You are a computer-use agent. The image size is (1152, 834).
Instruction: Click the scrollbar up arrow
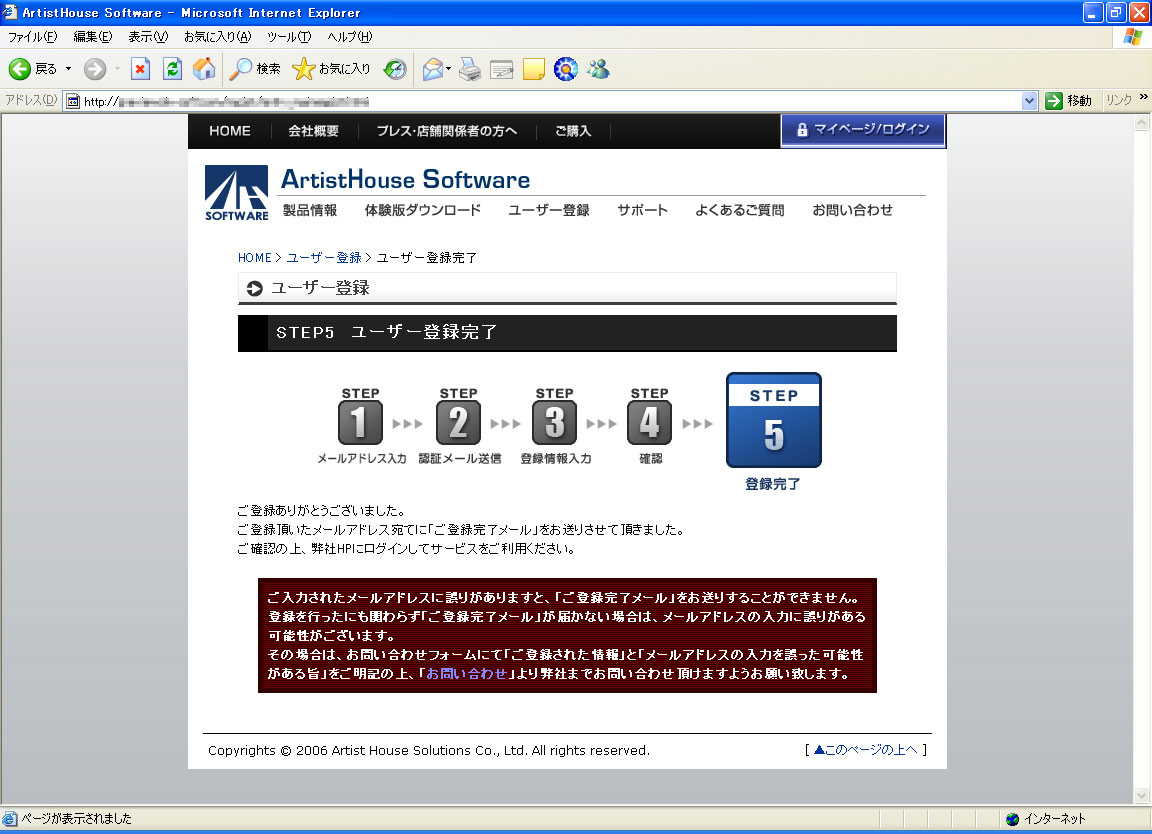(1142, 123)
